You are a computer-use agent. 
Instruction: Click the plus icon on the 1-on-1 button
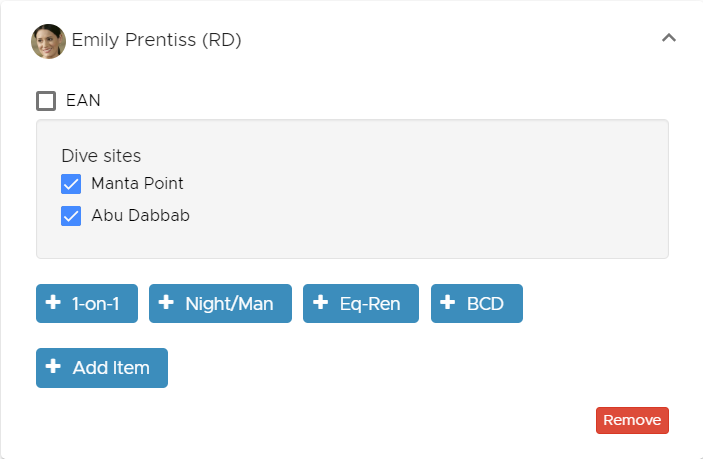point(53,302)
